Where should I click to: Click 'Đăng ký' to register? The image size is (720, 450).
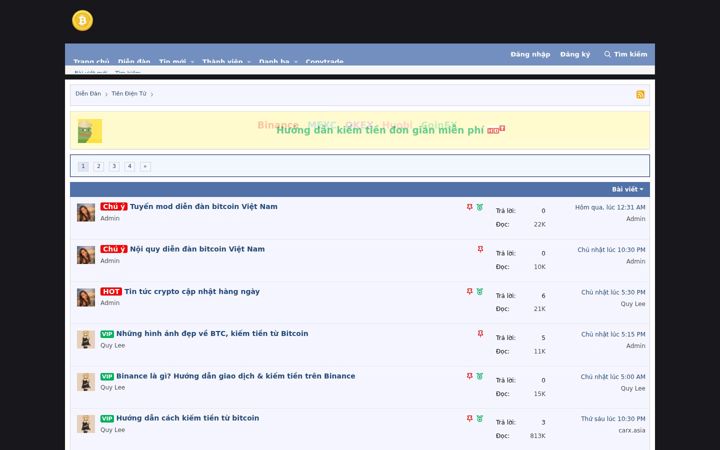[x=575, y=54]
